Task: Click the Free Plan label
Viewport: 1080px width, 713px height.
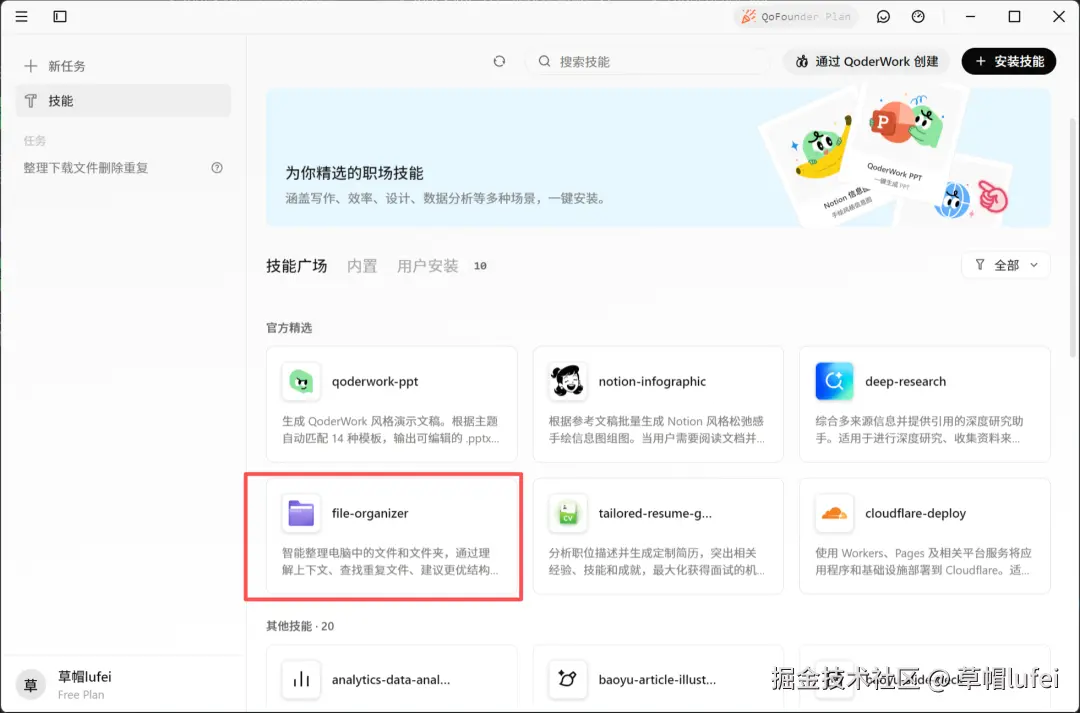Action: point(81,694)
